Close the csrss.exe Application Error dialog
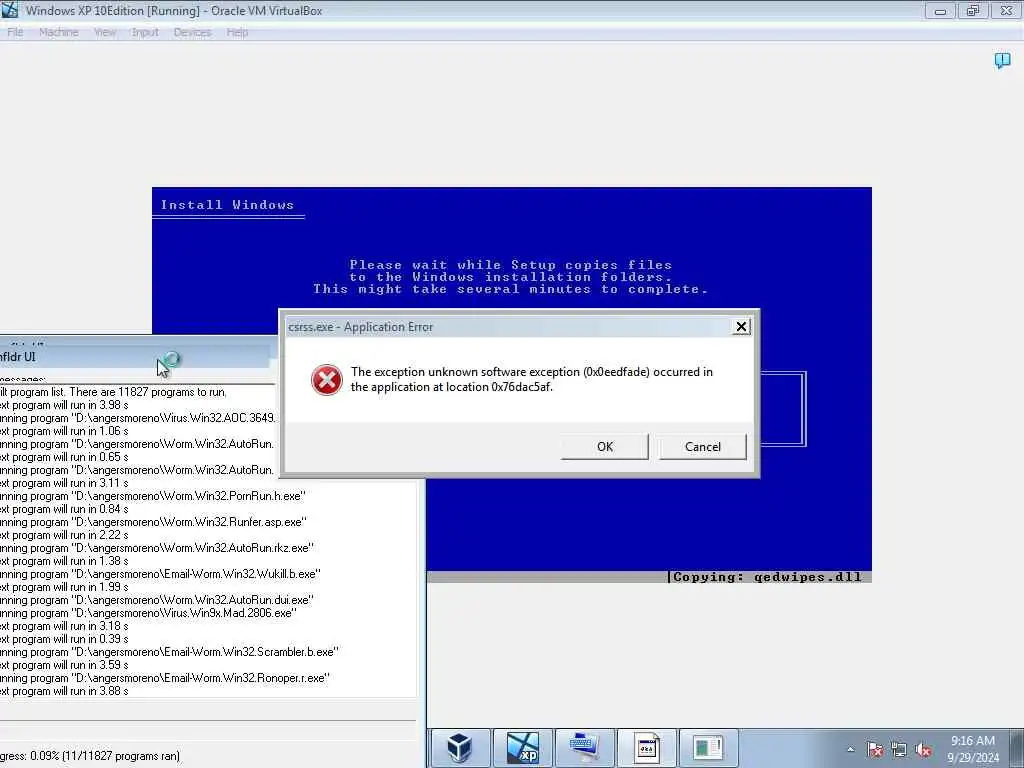This screenshot has height=768, width=1024. pyautogui.click(x=741, y=327)
